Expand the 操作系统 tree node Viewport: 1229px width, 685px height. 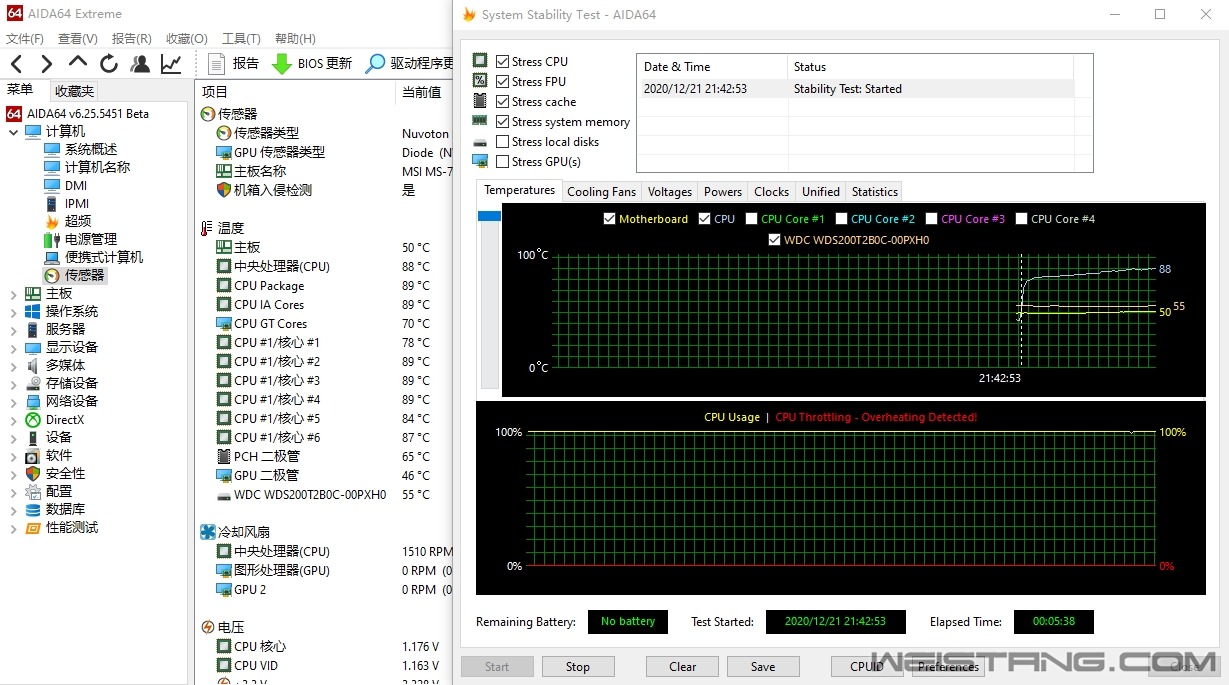pyautogui.click(x=13, y=311)
